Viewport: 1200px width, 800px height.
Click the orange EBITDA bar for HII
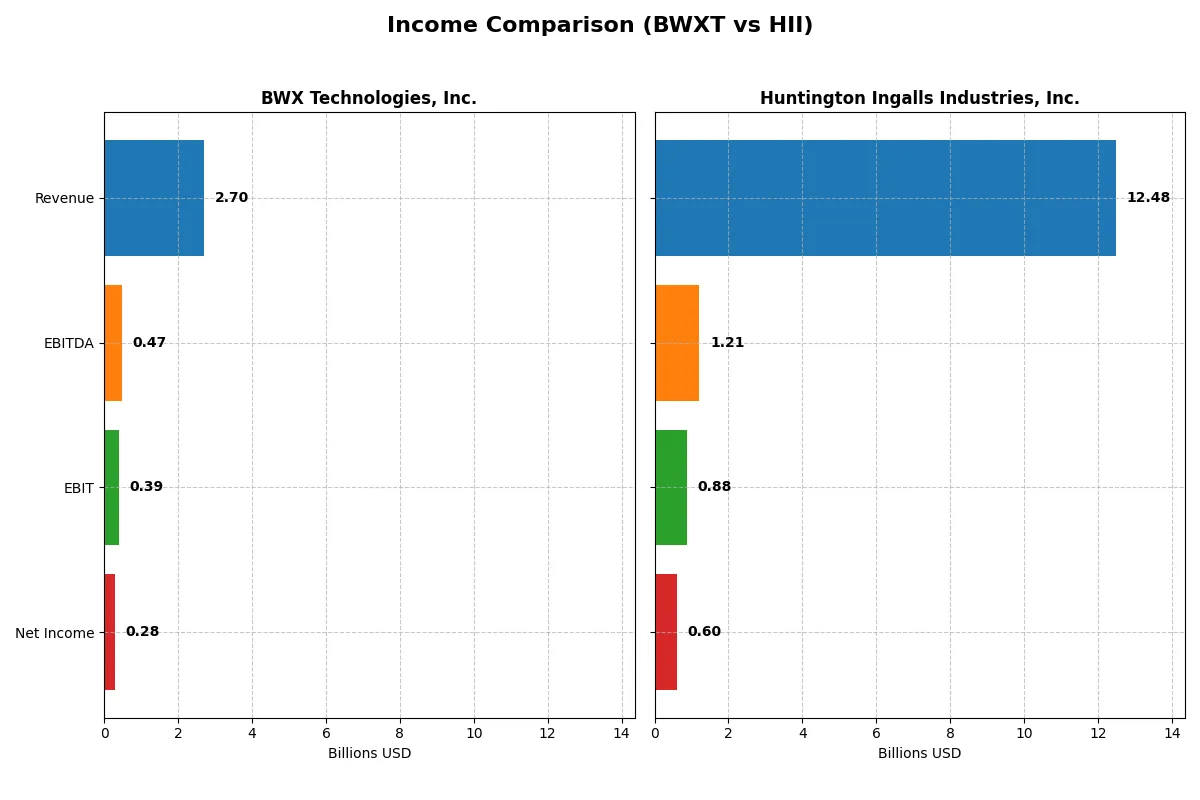[676, 342]
